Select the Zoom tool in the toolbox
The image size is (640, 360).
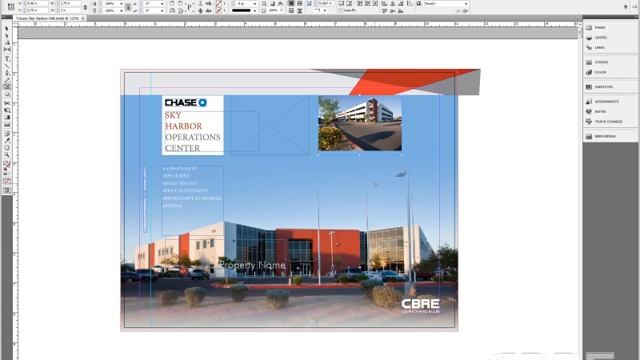point(7,155)
